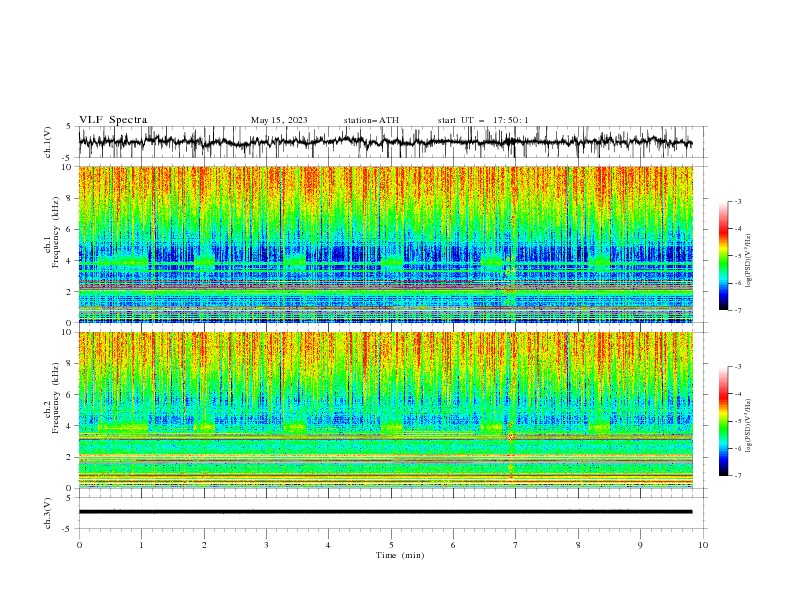
Task: Click the time axis tick label '3'
Action: tap(266, 545)
